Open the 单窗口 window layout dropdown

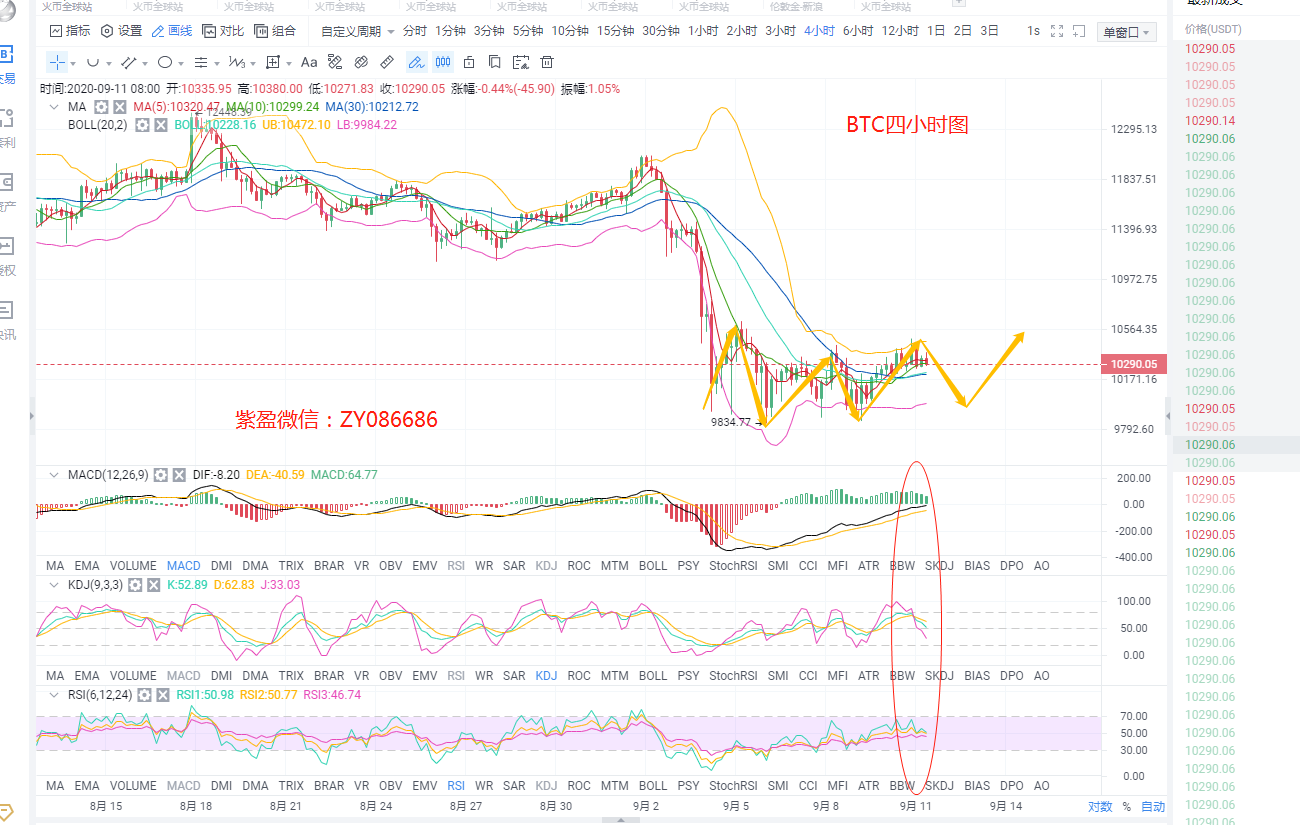1126,32
